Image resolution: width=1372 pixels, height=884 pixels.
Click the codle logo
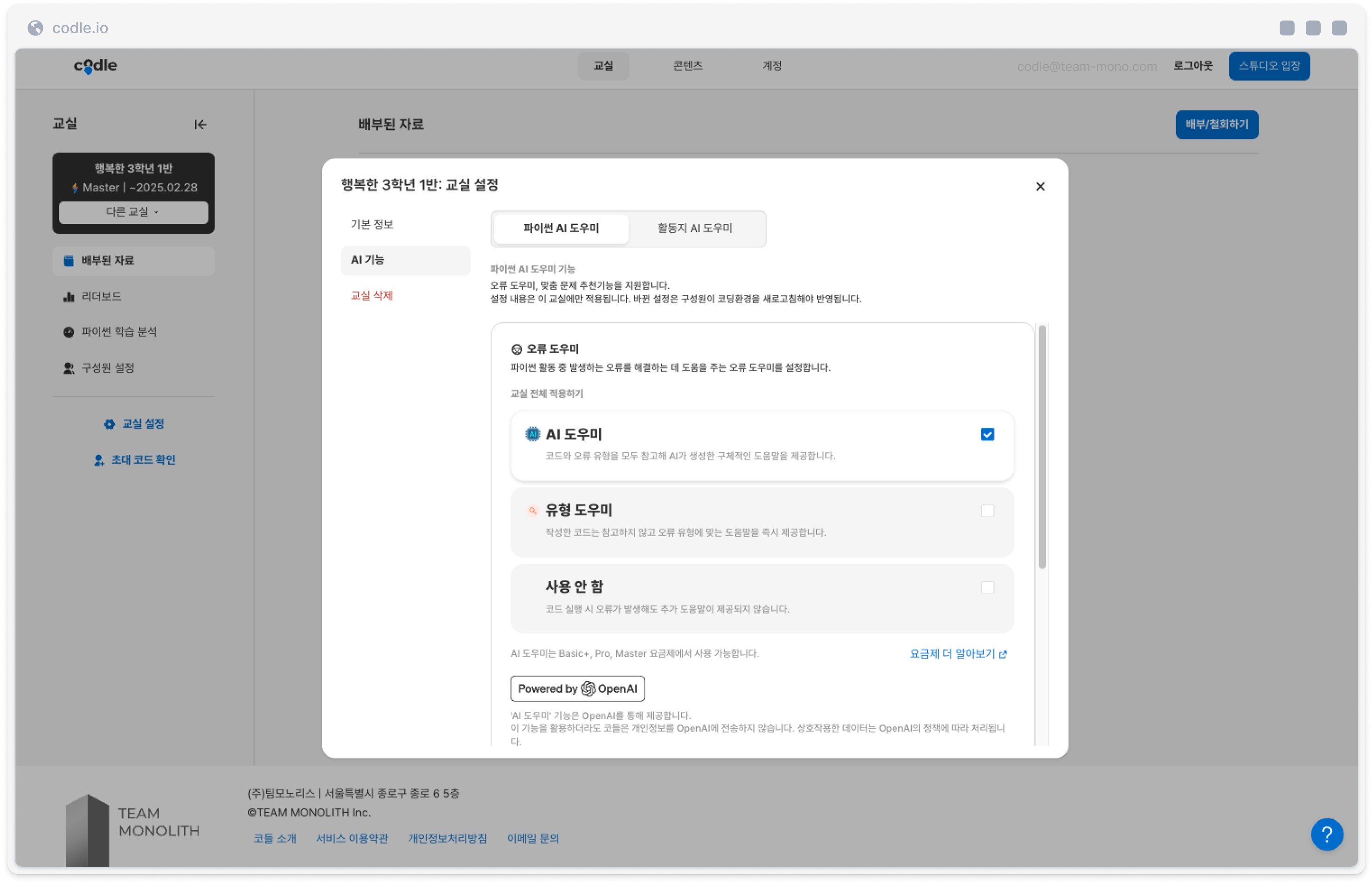coord(95,66)
